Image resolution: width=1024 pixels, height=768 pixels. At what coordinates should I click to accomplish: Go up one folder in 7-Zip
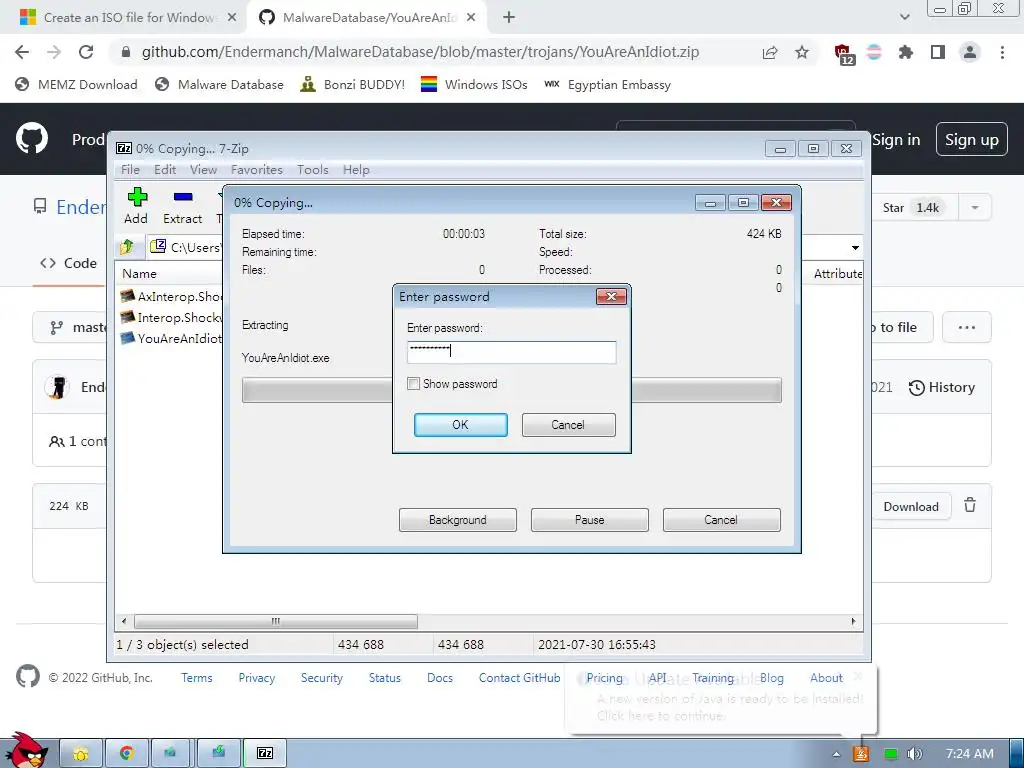click(127, 247)
